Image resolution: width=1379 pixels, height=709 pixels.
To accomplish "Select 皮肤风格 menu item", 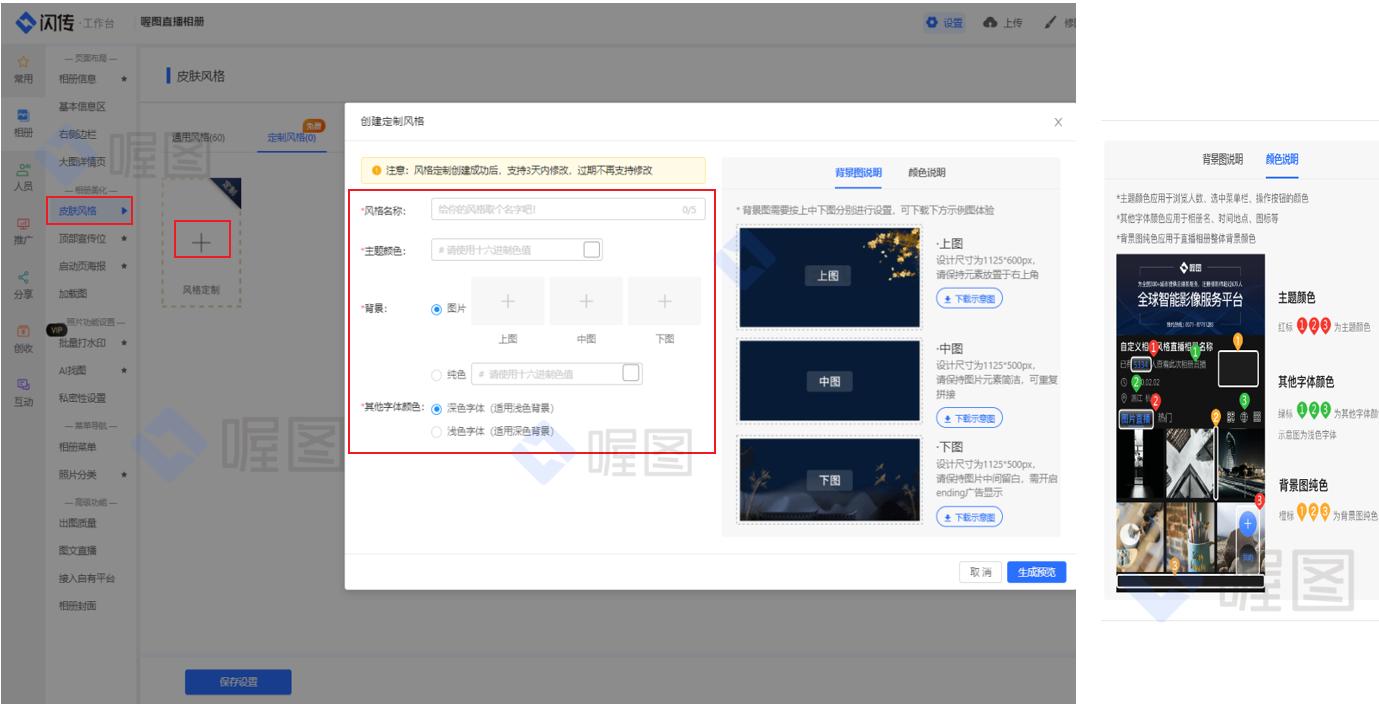I will click(89, 211).
